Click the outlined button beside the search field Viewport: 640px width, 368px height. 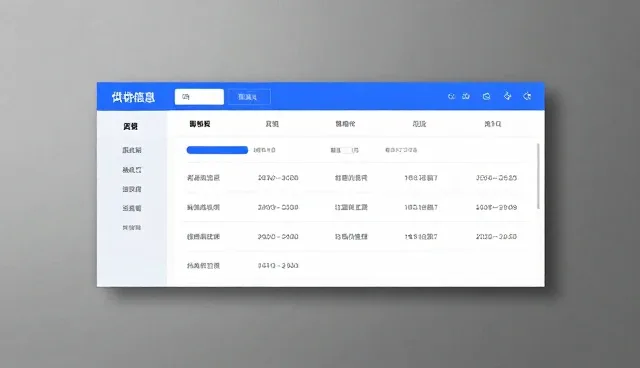249,97
